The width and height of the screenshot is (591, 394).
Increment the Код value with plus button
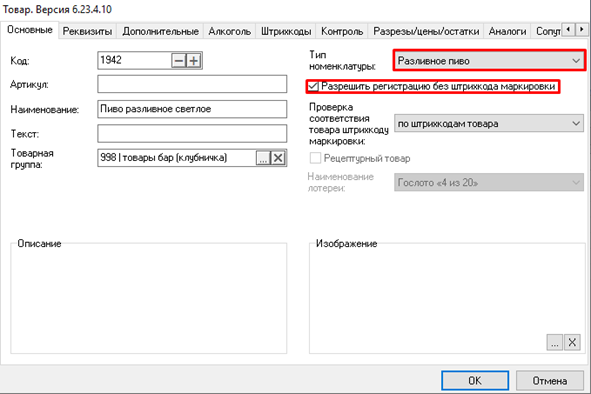pos(194,61)
